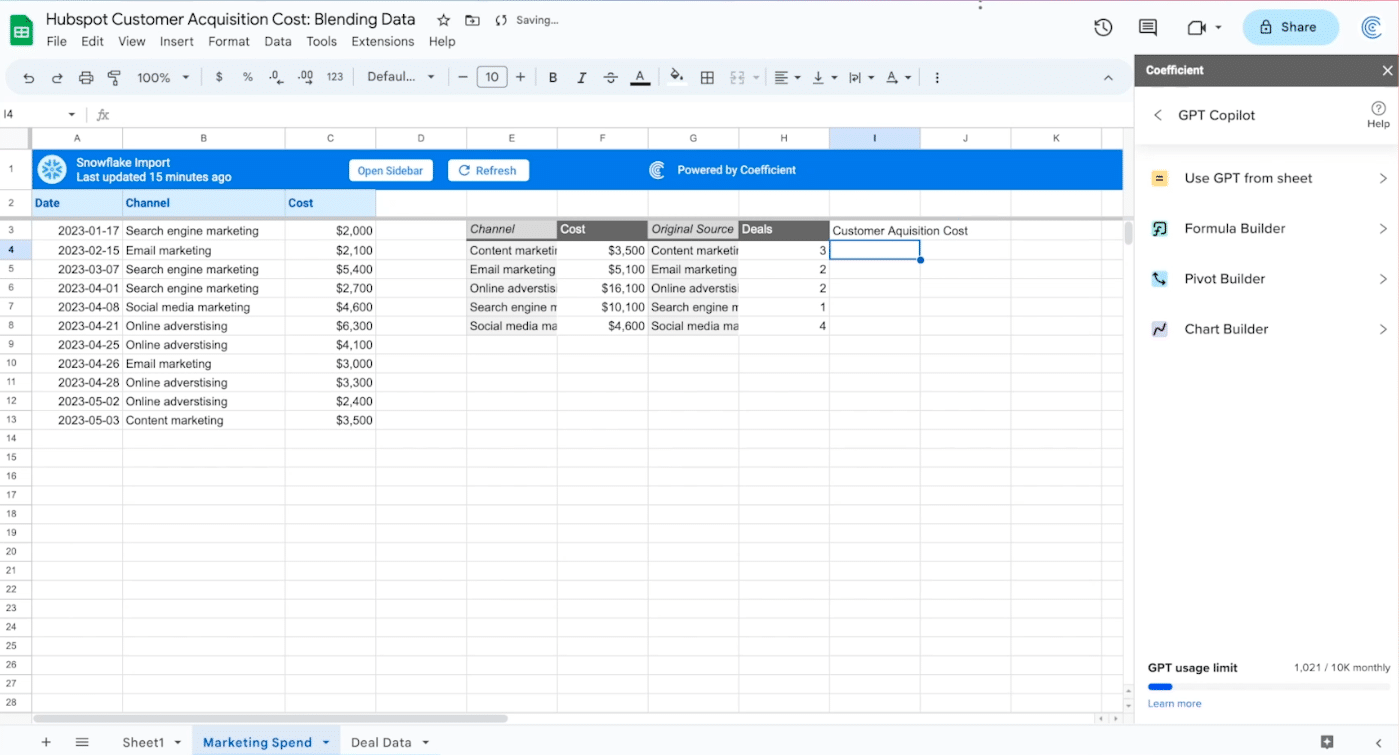Viewport: 1399px width, 755px height.
Task: Open version history clock icon
Action: pos(1103,28)
